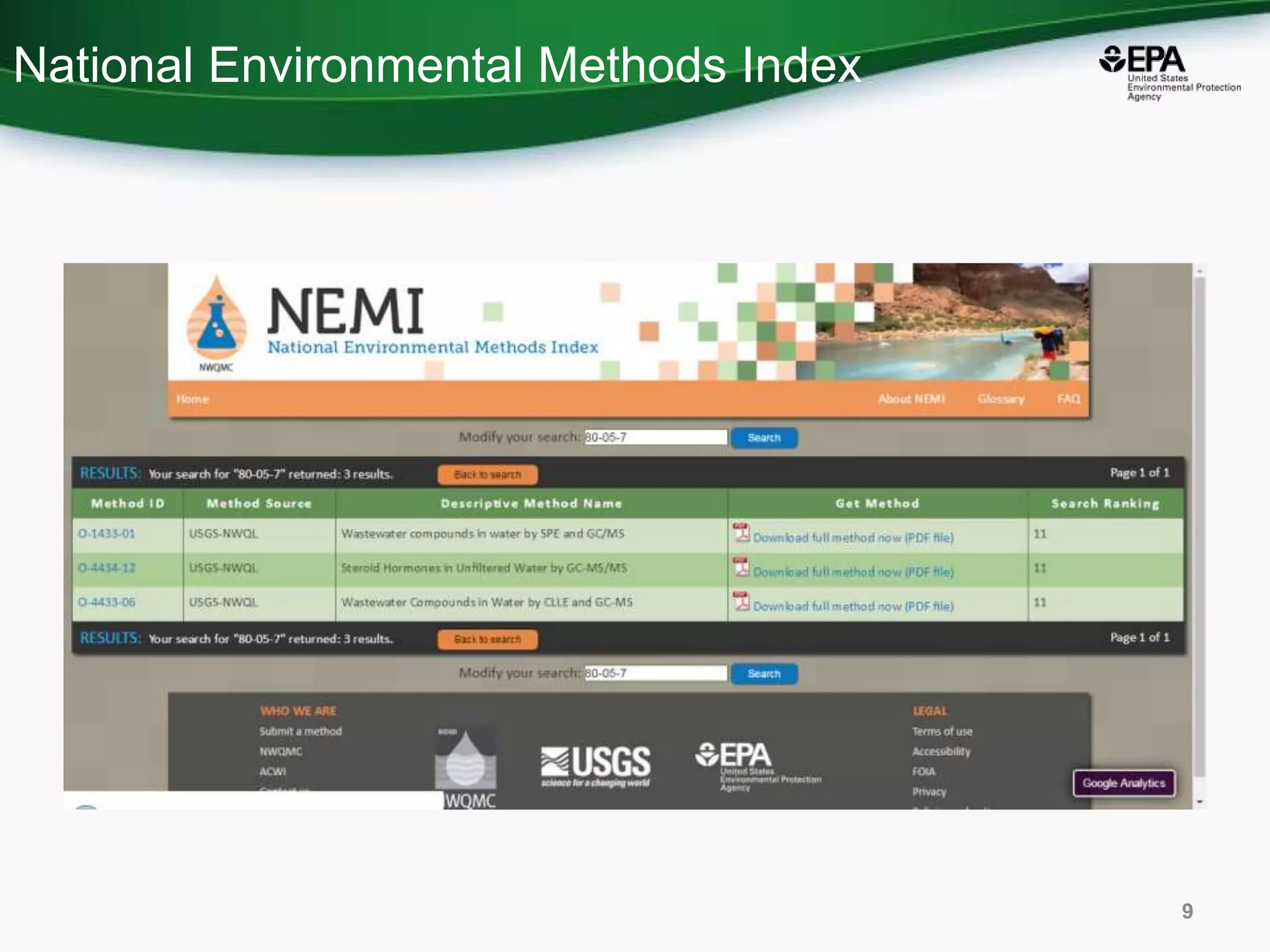Click scrollbar down arrow
This screenshot has height=952, width=1270.
[1200, 802]
